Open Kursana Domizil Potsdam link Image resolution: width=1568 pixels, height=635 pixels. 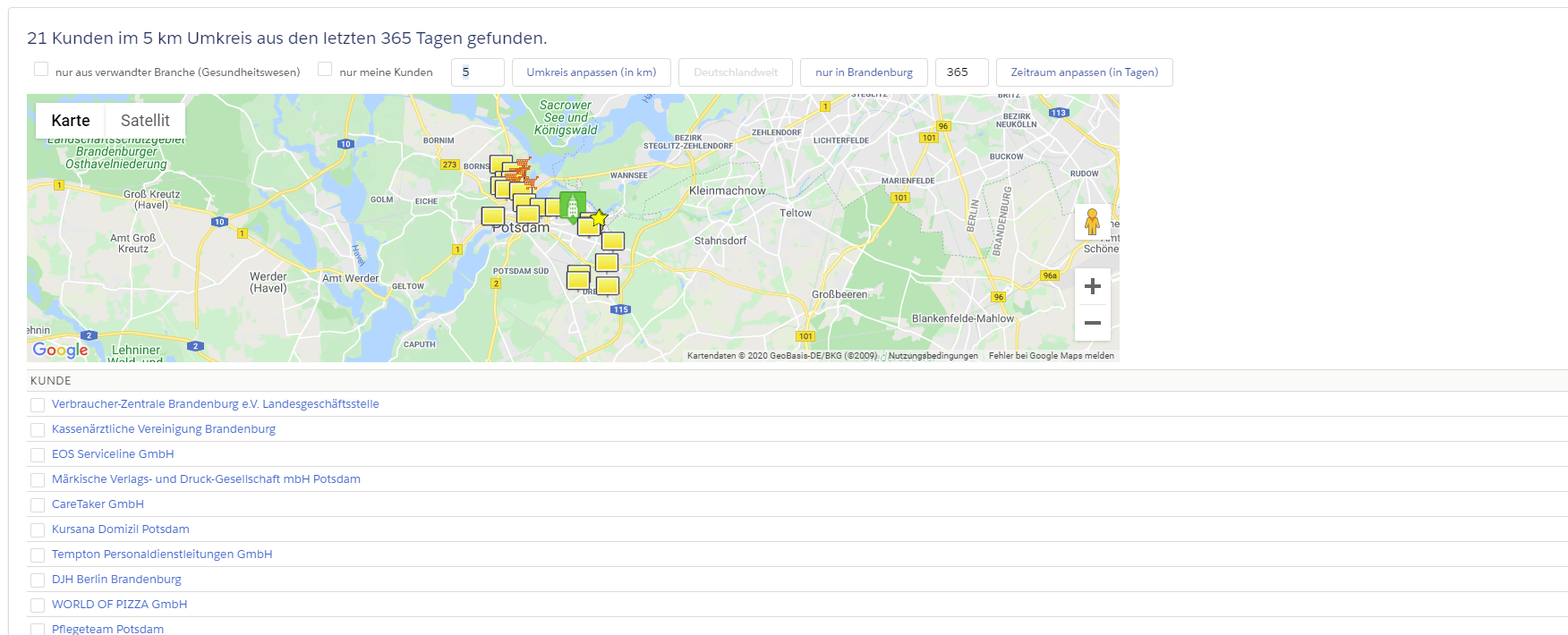[x=121, y=529]
